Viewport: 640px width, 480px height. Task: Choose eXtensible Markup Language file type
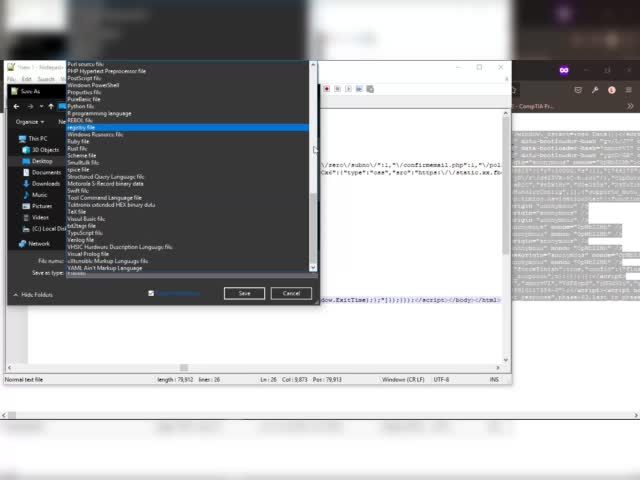coord(187,261)
